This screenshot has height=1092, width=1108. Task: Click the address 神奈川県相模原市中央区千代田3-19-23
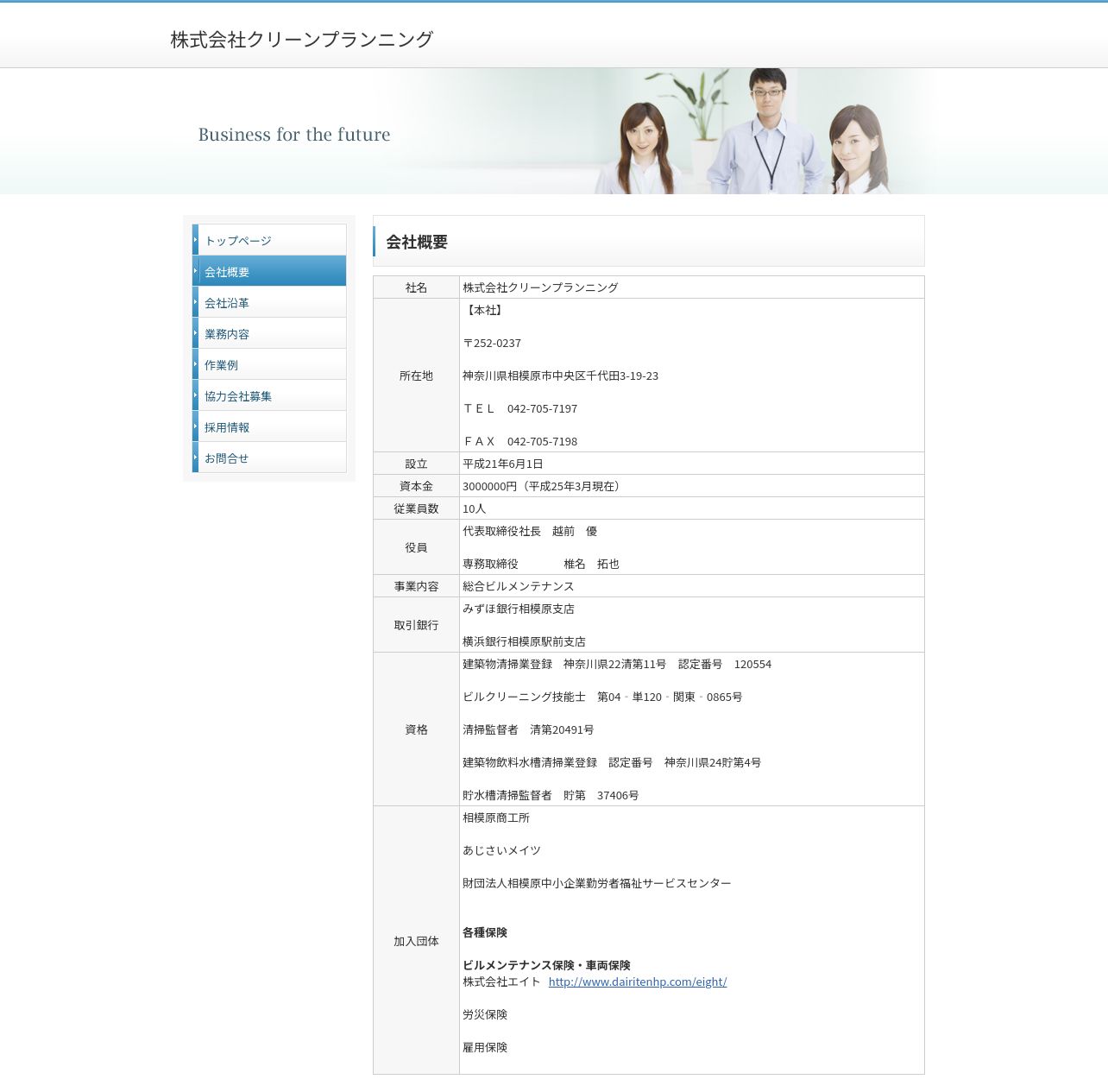[x=561, y=376]
